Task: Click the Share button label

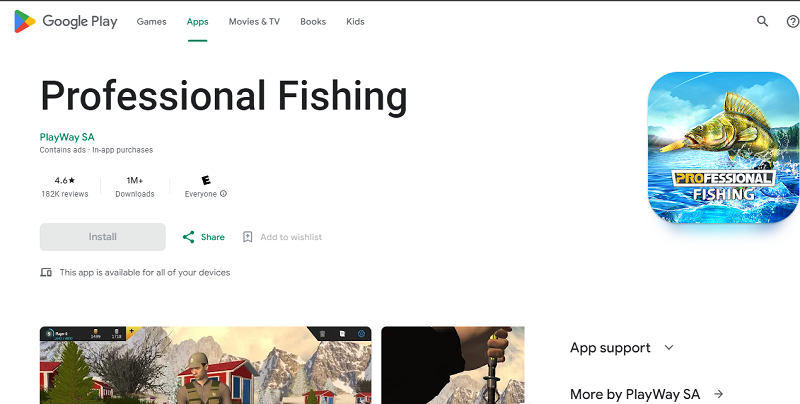Action: pos(213,237)
